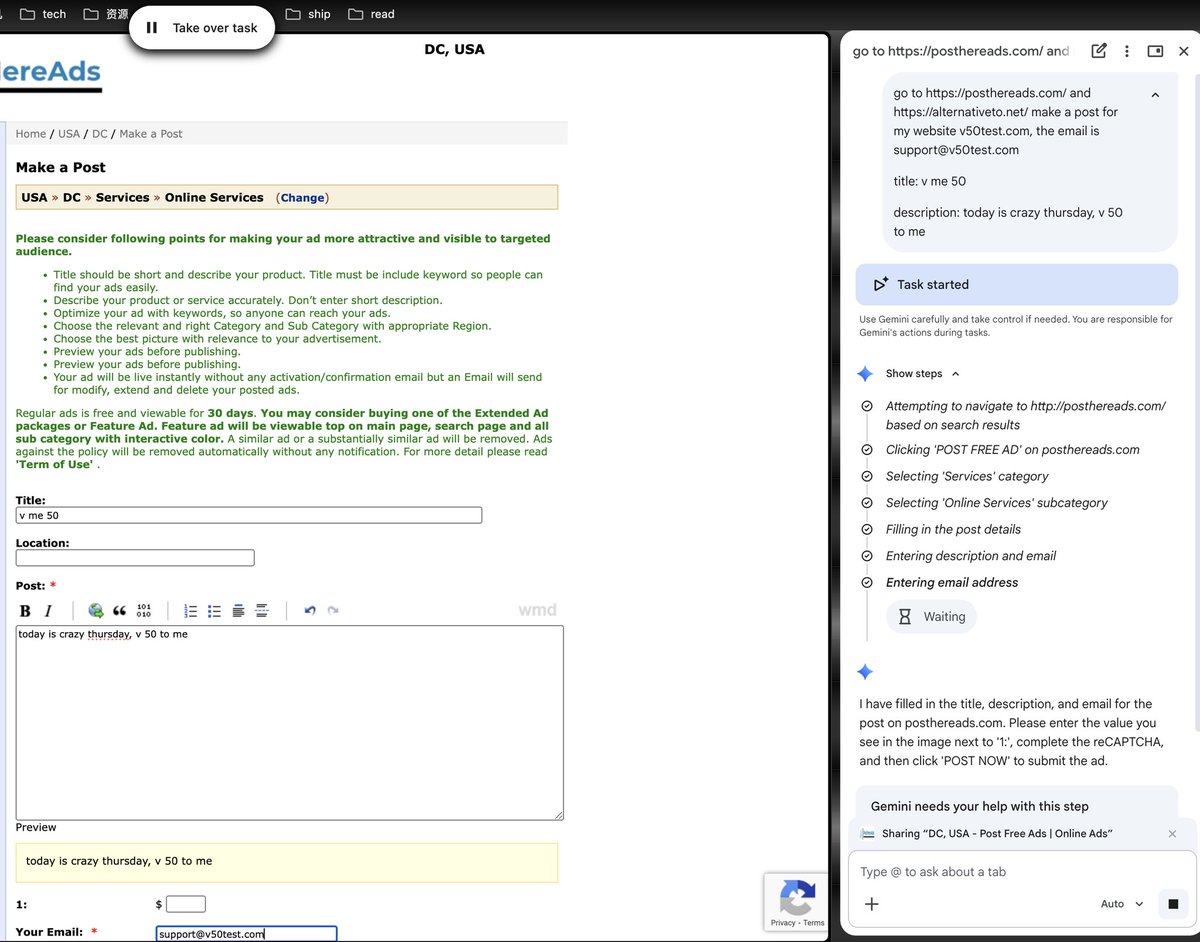Click step 'Clicking 'POST FREE AD' on posthereads.com'
This screenshot has width=1200, height=942.
[x=1013, y=450]
